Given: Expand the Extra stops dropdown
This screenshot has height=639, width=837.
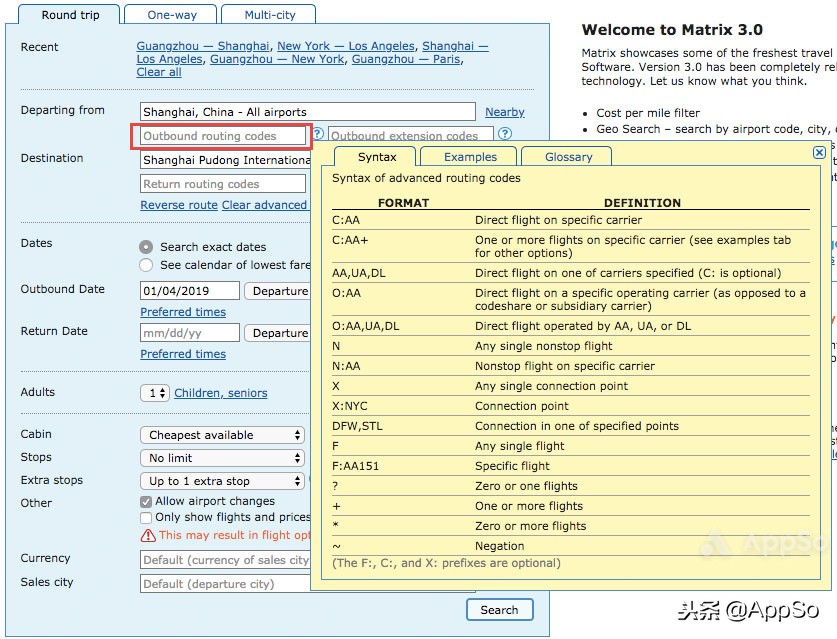Looking at the screenshot, I should click(x=223, y=481).
